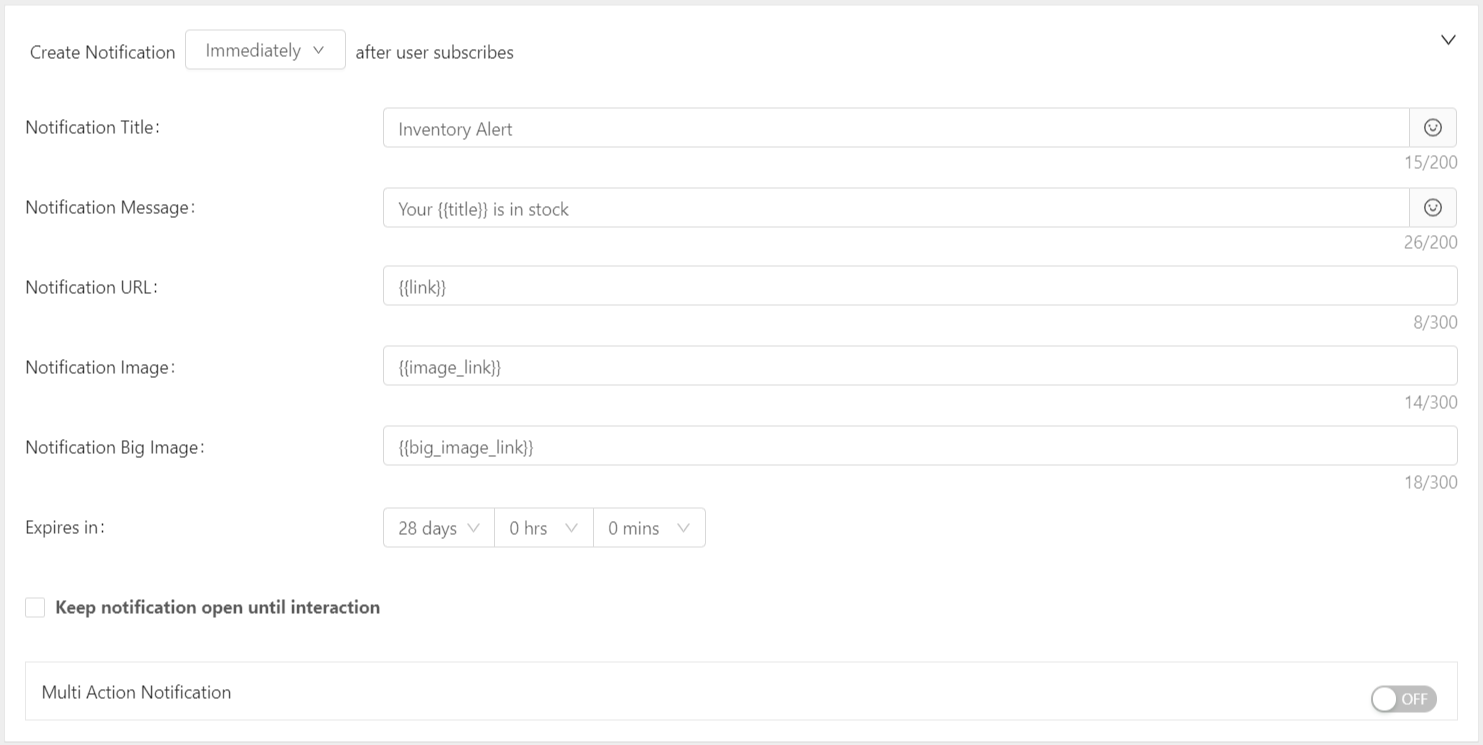Open emoji picker for Notification Message
The height and width of the screenshot is (745, 1483).
(x=1434, y=208)
